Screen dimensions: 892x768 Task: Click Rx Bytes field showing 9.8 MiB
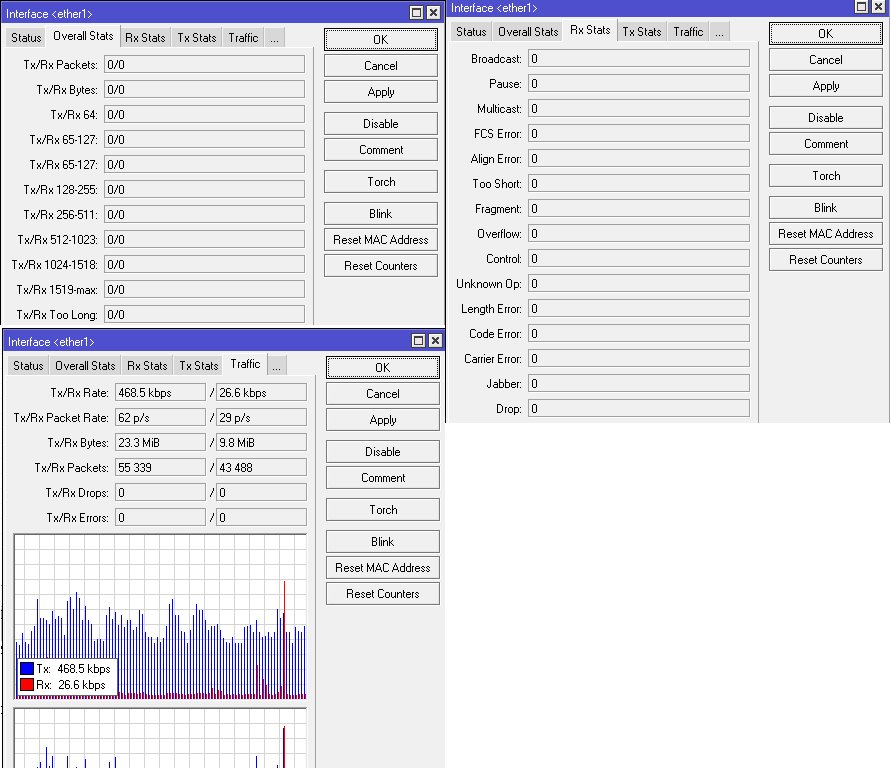click(x=261, y=443)
